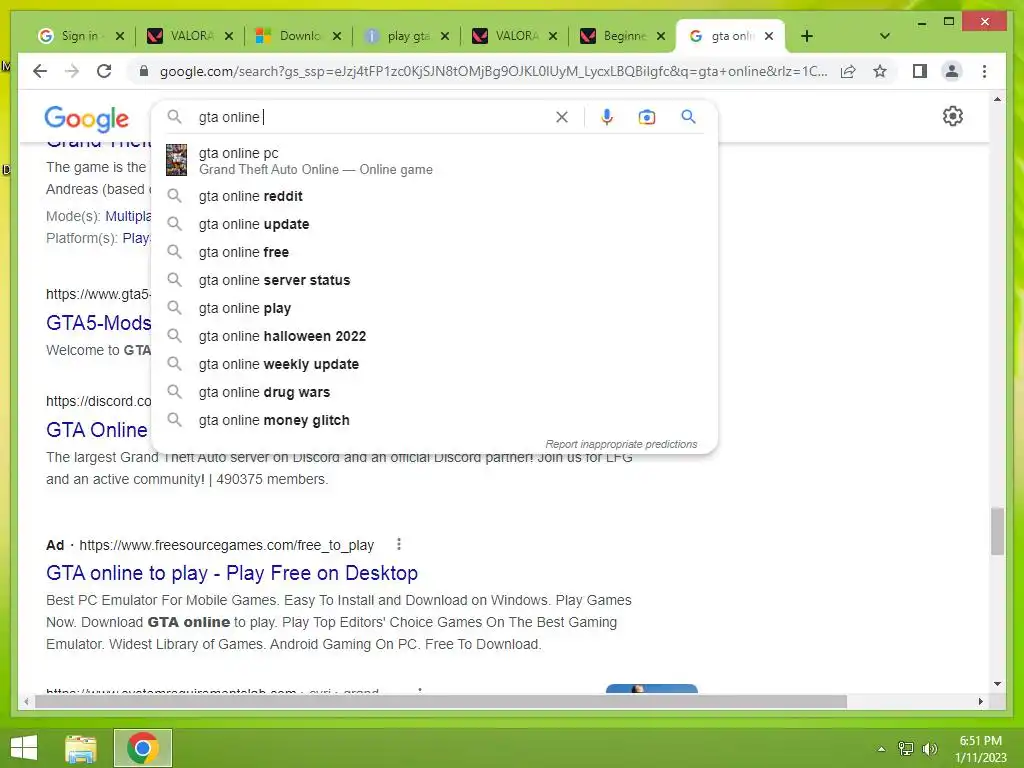This screenshot has width=1024, height=768.
Task: Bookmark this tab with star icon
Action: pyautogui.click(x=880, y=71)
